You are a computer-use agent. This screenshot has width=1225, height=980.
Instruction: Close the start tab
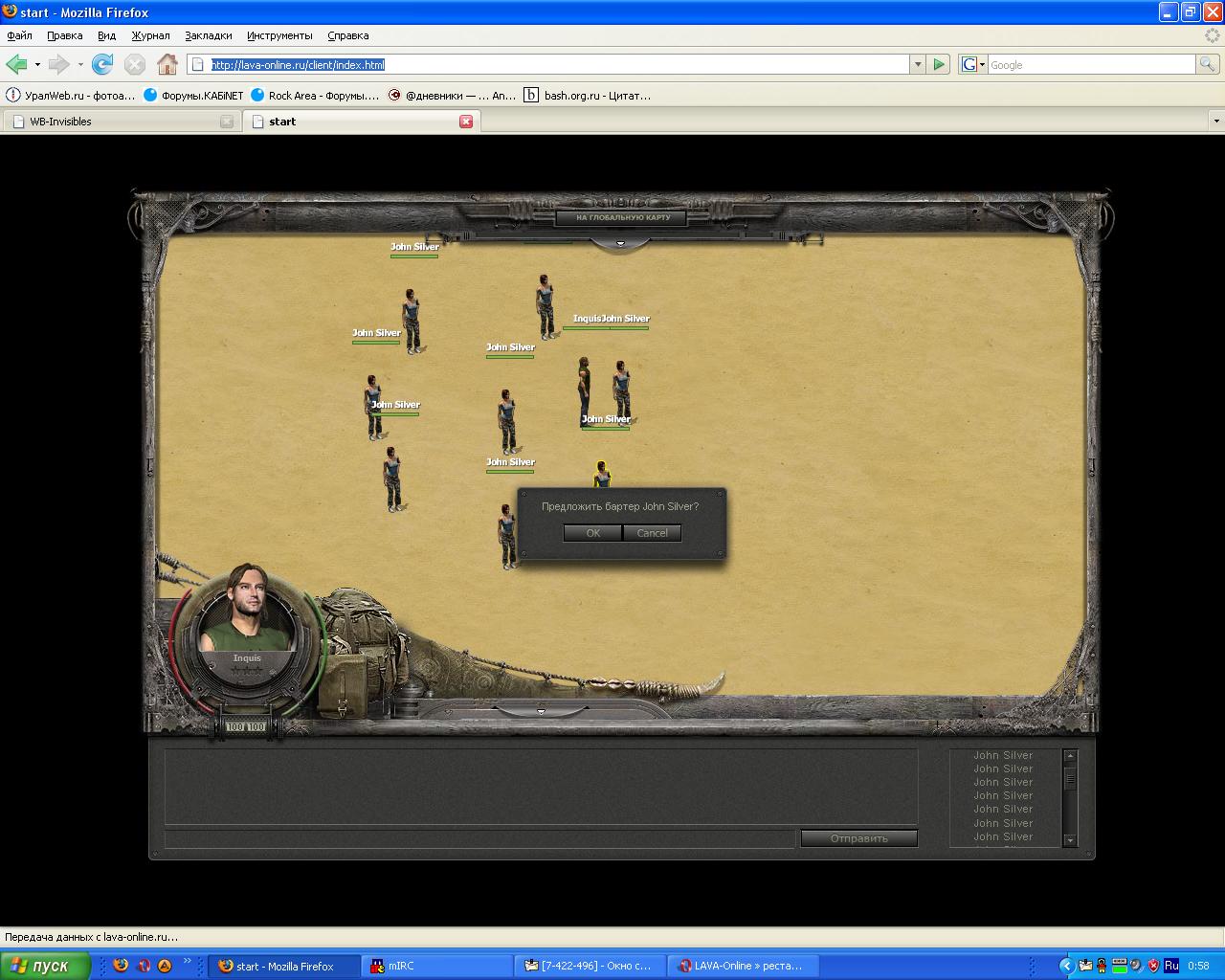tap(466, 122)
